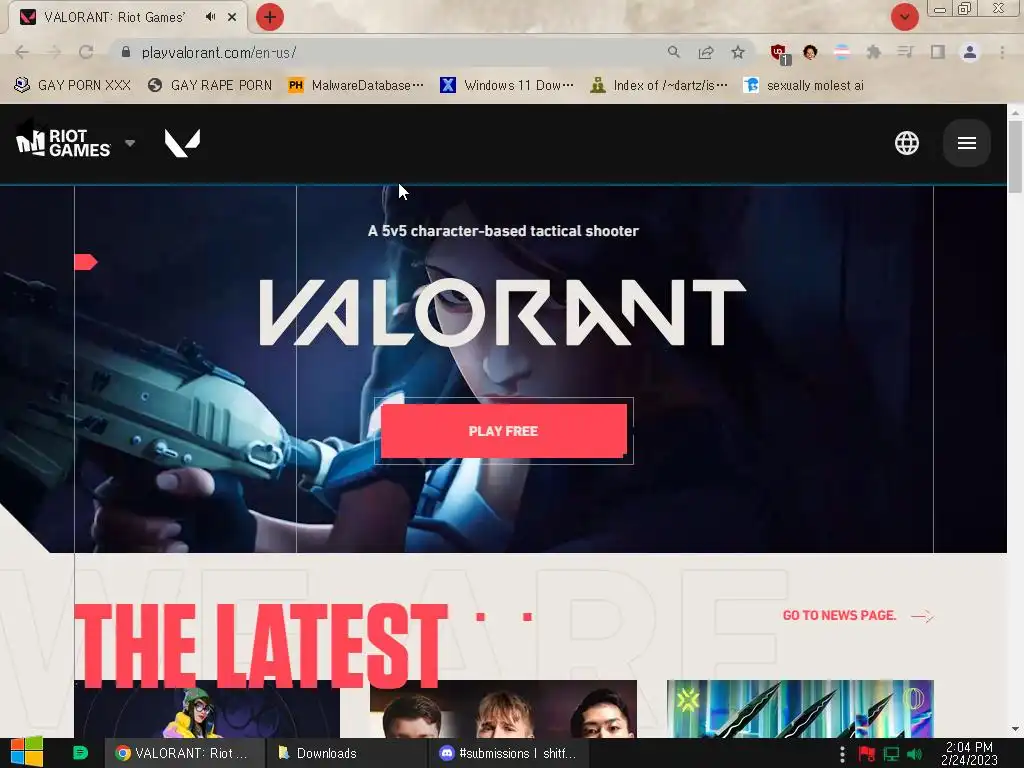Open the tab search red chevron button
The height and width of the screenshot is (768, 1024).
[904, 17]
